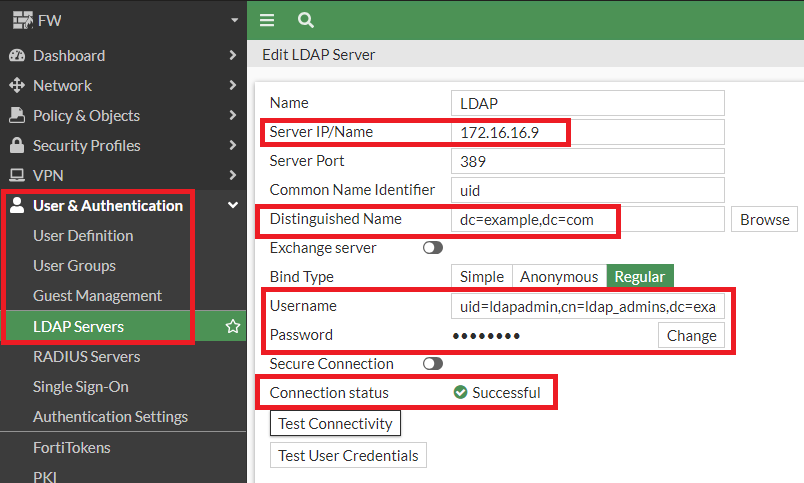Open FortiTokens menu item

pyautogui.click(x=72, y=448)
